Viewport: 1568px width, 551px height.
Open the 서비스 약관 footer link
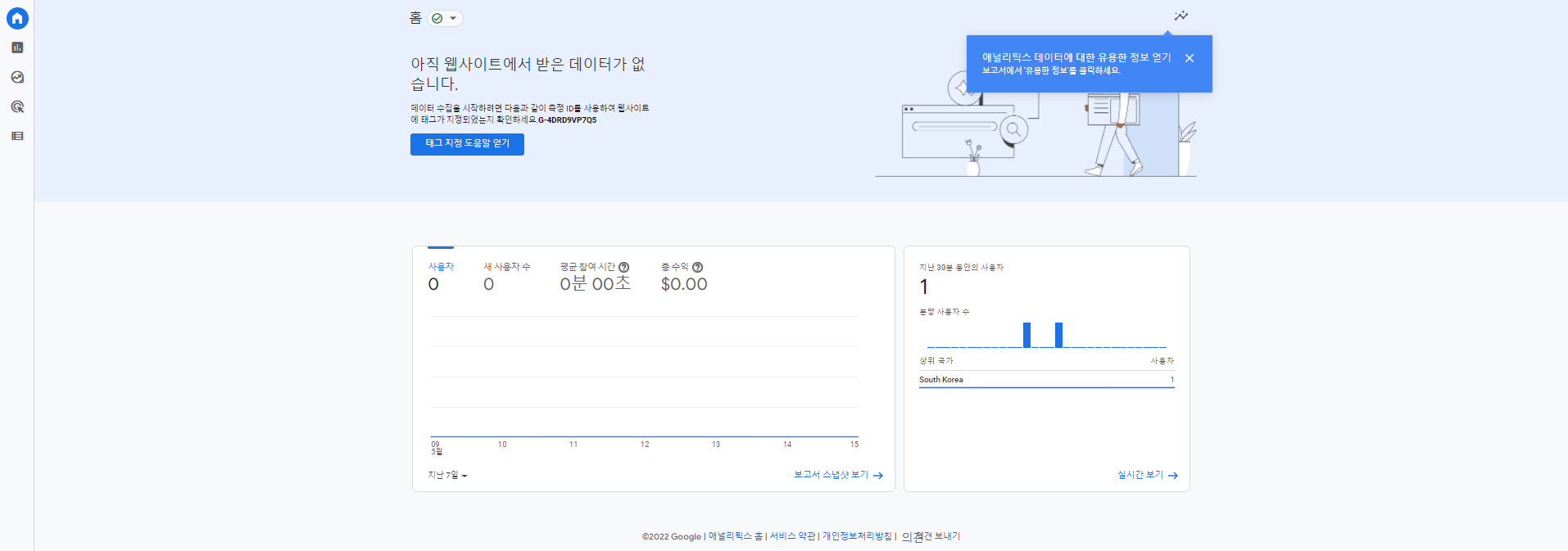coord(792,536)
